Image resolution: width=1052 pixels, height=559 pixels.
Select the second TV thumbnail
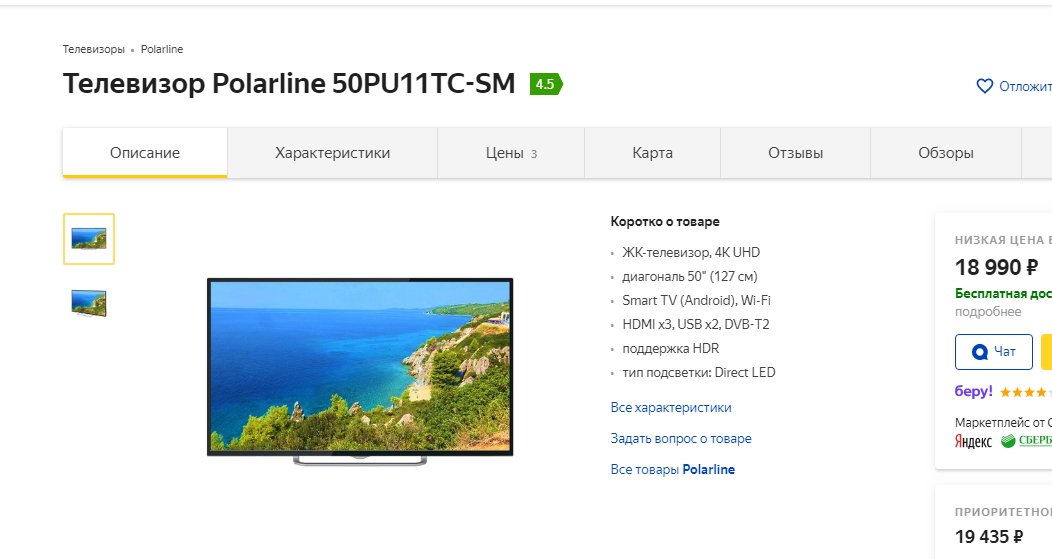89,303
